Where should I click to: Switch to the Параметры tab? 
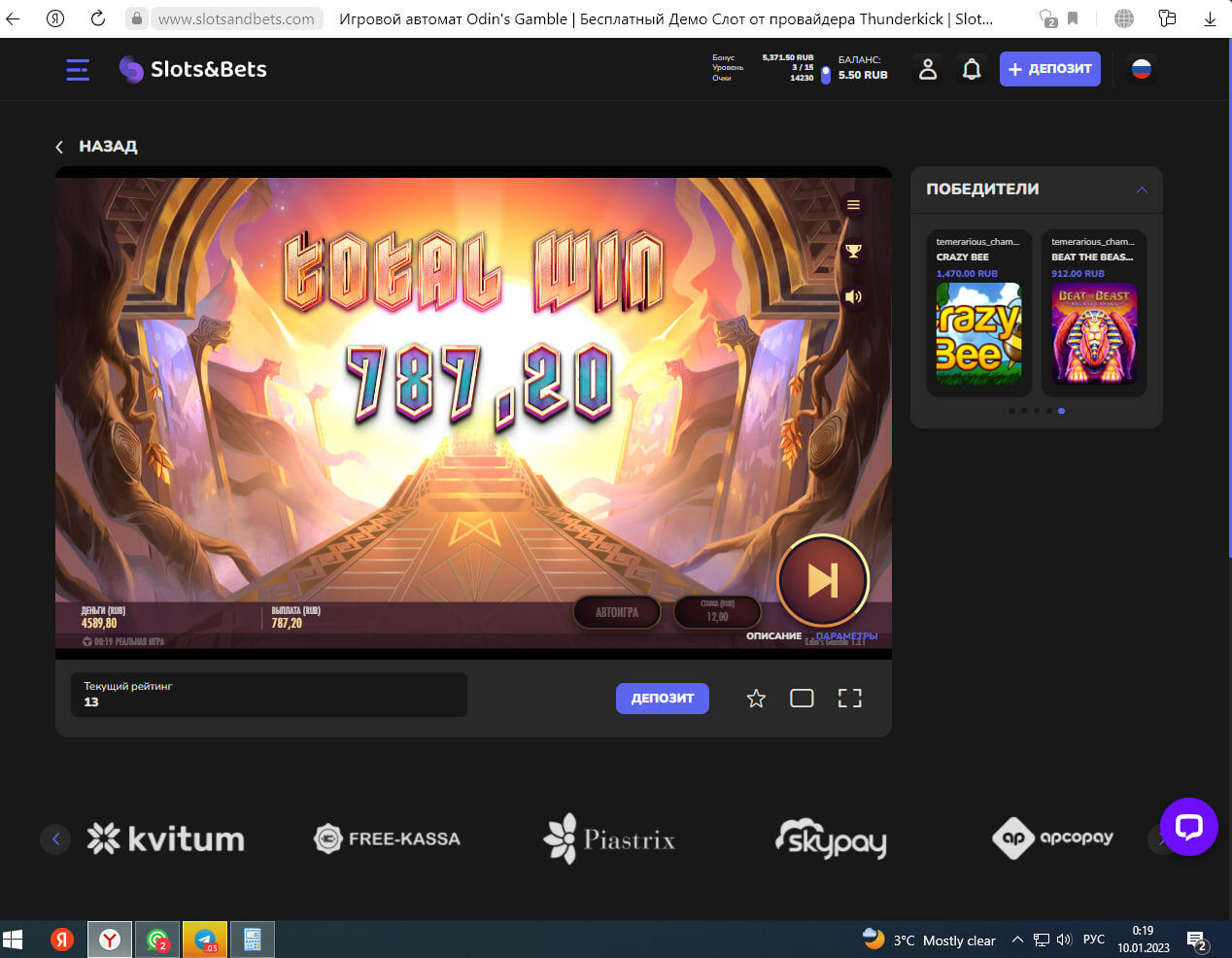click(846, 635)
